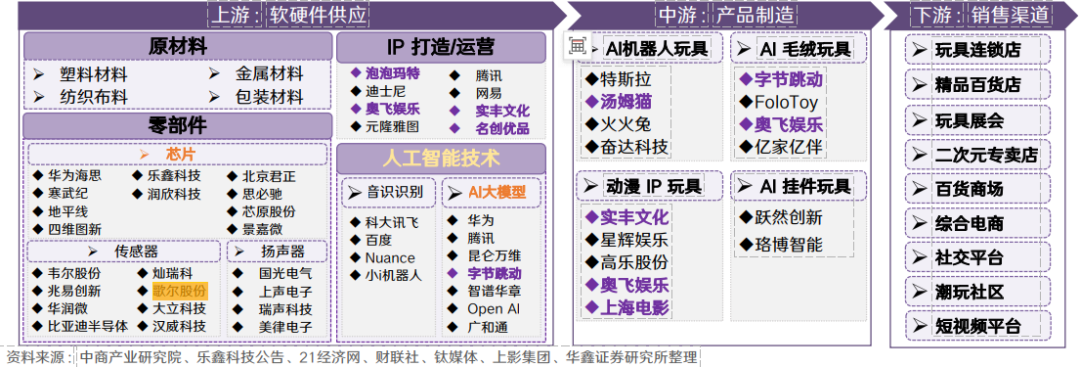Choose the 综合电商 sales channel item
1080x367 pixels.
(x=979, y=223)
